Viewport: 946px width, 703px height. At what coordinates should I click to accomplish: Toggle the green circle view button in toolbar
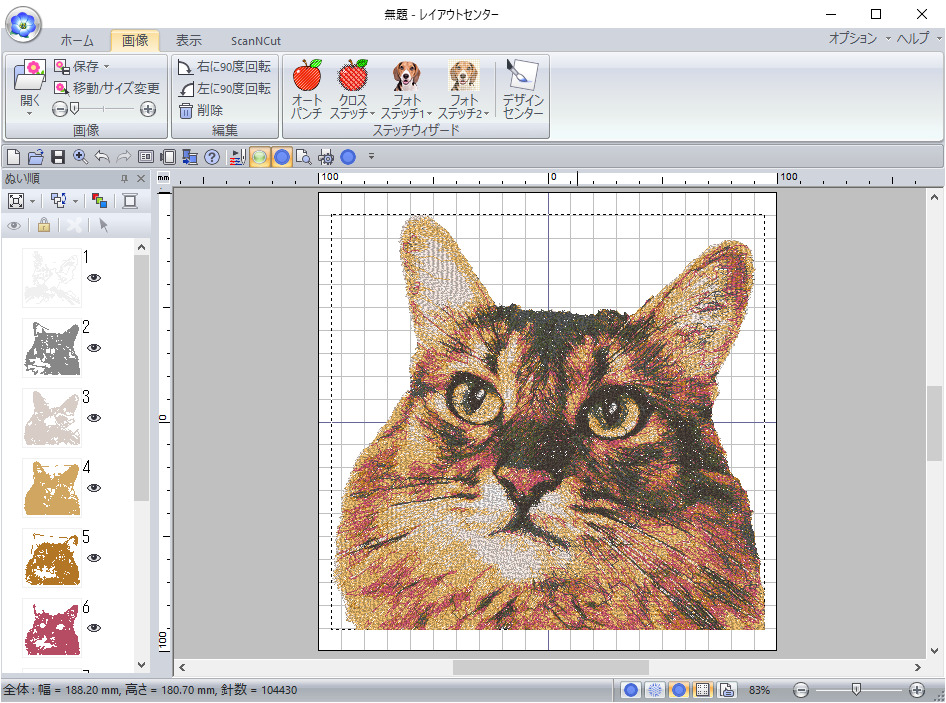coord(259,157)
